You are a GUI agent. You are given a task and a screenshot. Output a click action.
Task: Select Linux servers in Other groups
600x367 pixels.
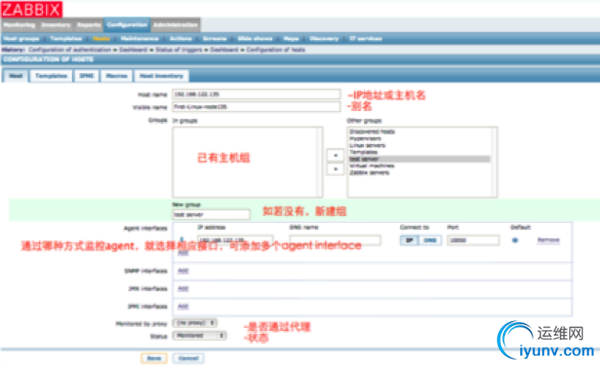pos(367,145)
